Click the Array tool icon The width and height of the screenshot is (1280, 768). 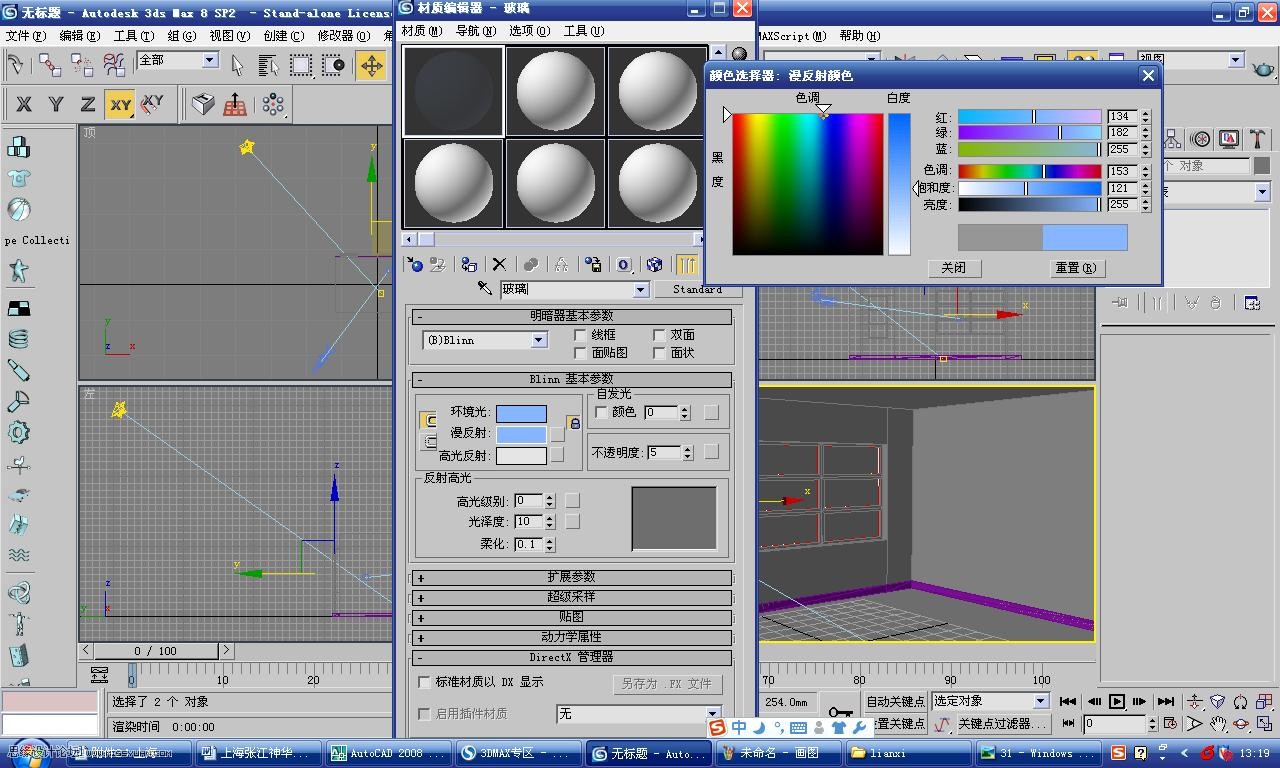272,104
